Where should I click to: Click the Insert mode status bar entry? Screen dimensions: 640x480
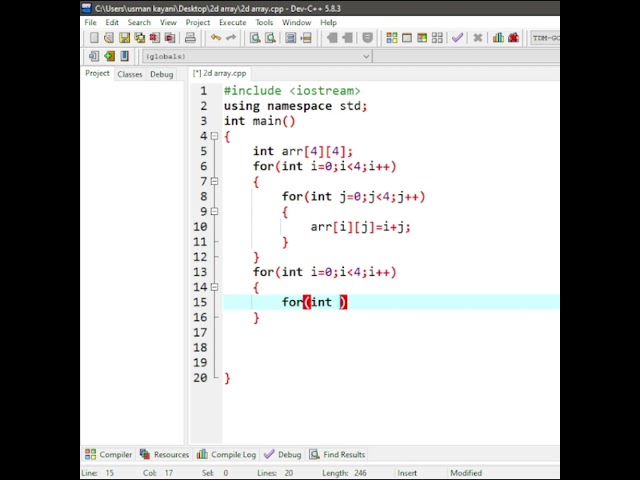407,473
